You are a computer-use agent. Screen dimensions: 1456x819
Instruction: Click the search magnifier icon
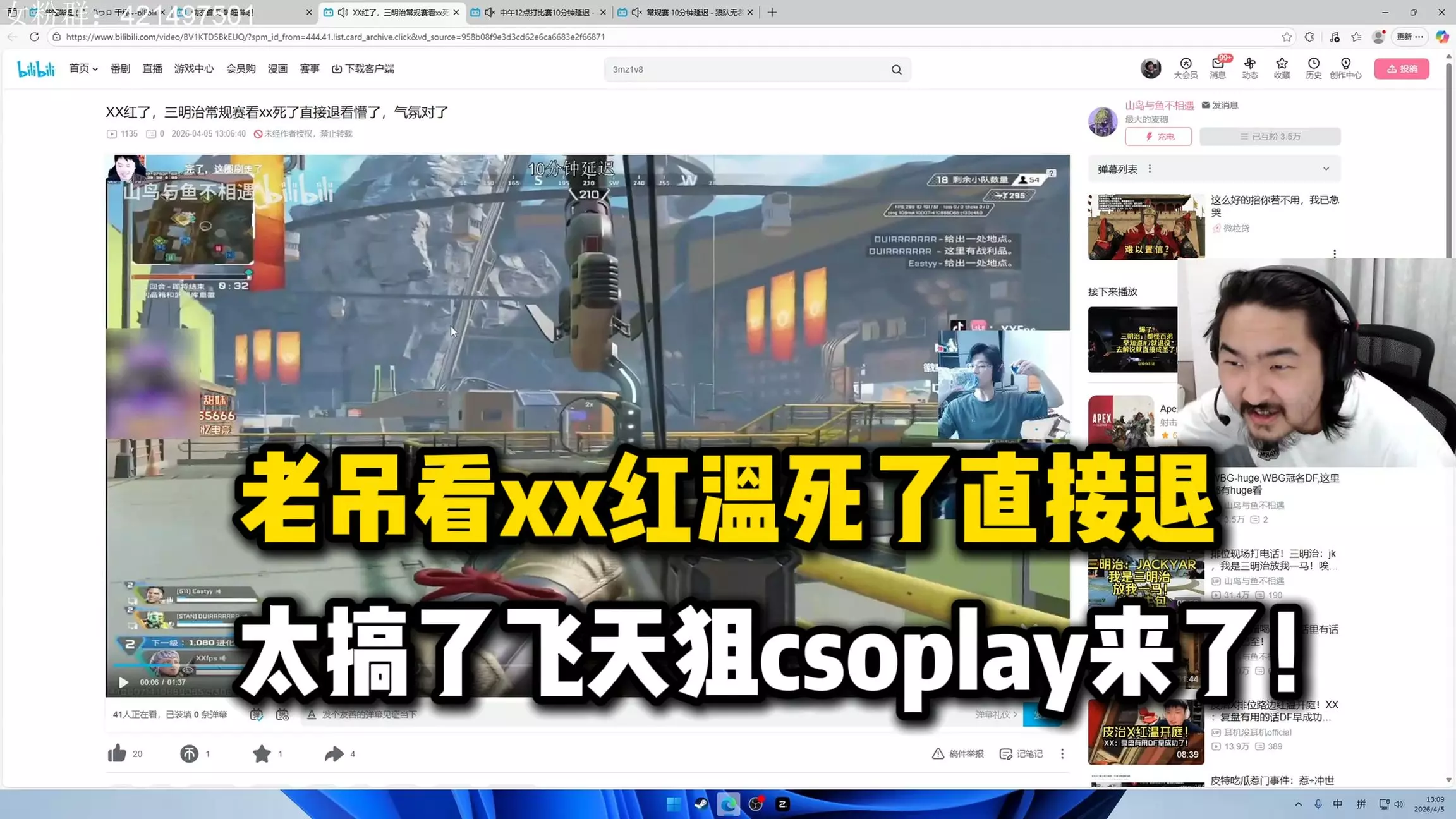pyautogui.click(x=896, y=70)
